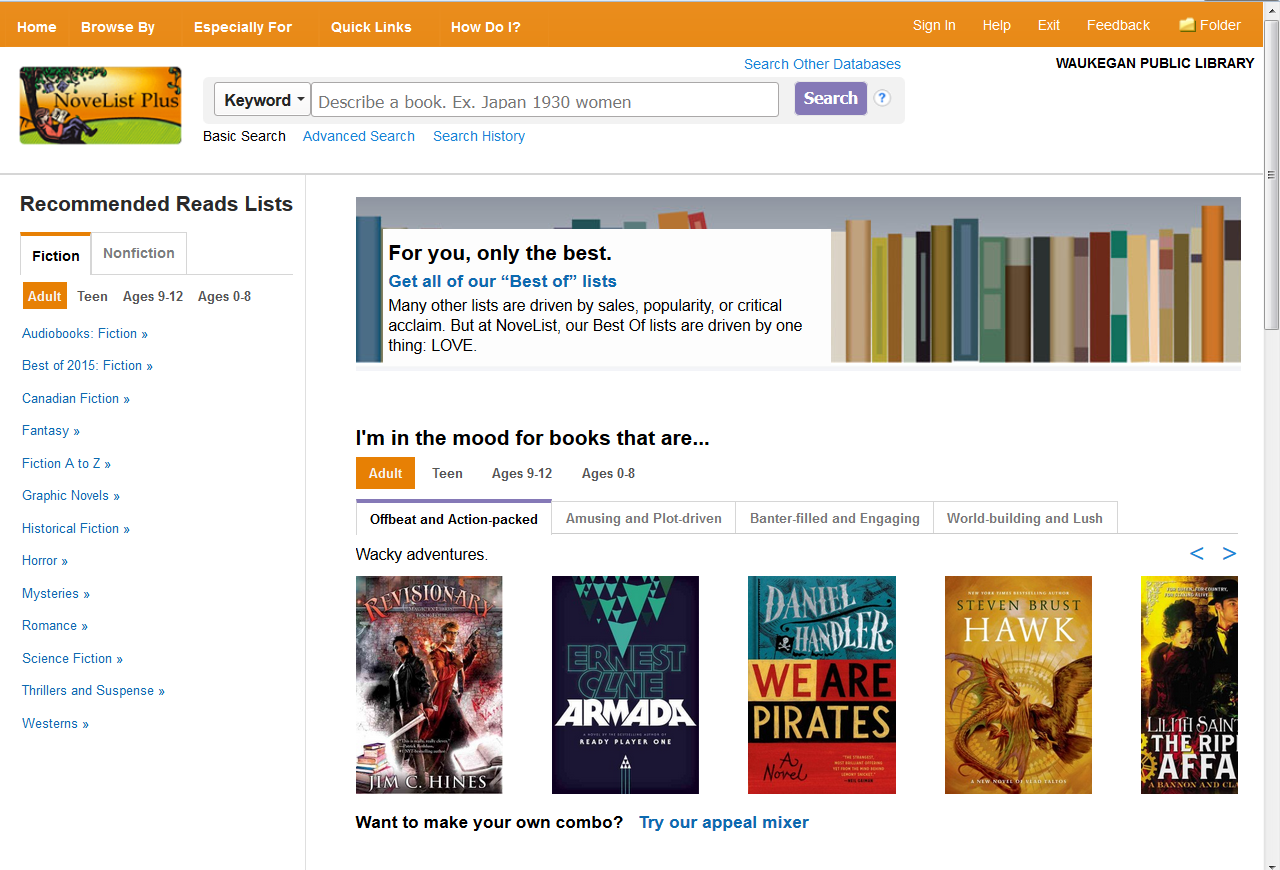
Task: Go to Advanced Search
Action: (x=358, y=136)
